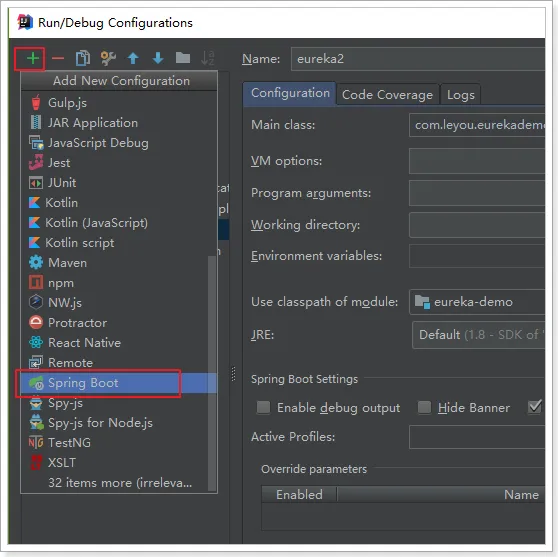Click the configuration list vertical scrollbar
Screen dimensions: 558x557
(212, 373)
